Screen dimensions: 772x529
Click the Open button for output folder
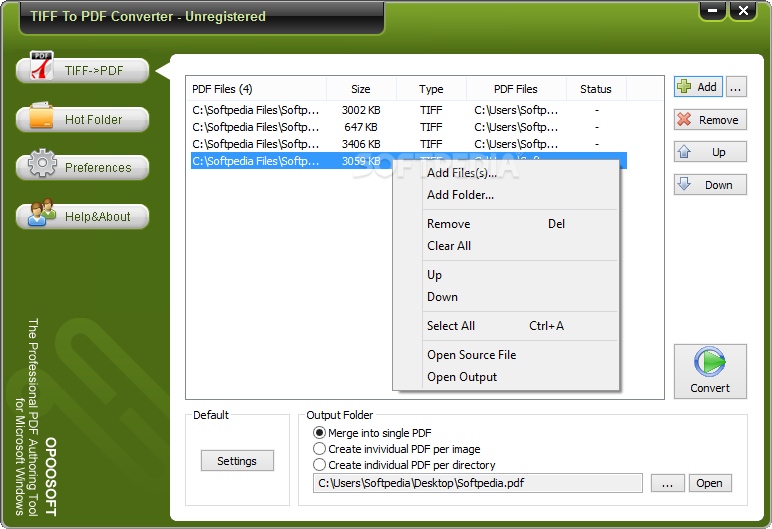click(x=710, y=483)
